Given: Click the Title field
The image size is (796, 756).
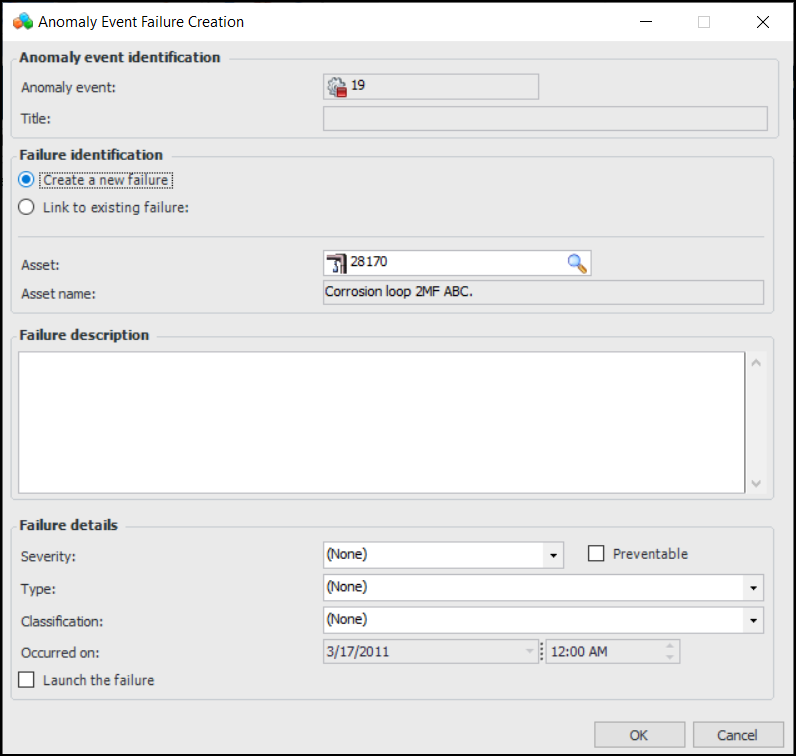Looking at the screenshot, I should [x=545, y=118].
